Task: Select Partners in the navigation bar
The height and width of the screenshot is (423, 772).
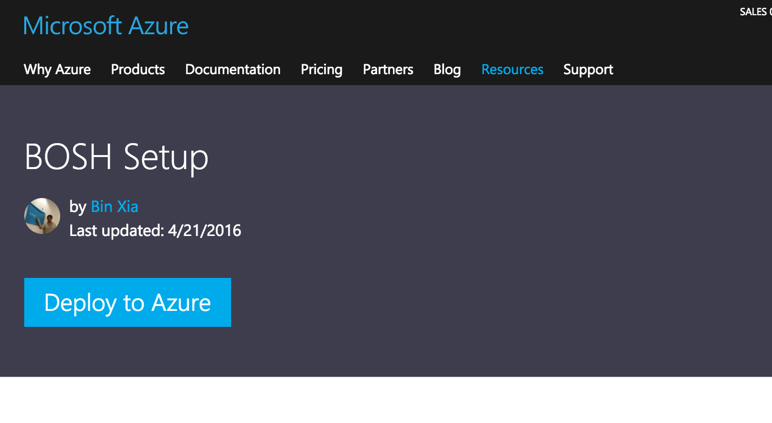Action: tap(388, 69)
